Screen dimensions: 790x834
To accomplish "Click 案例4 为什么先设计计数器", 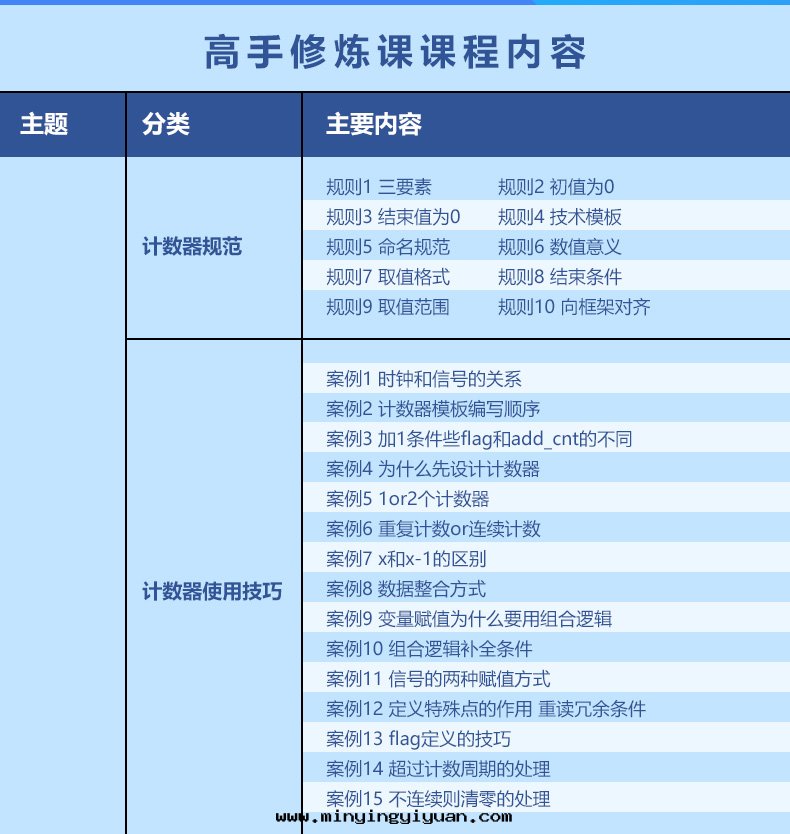I will [433, 469].
